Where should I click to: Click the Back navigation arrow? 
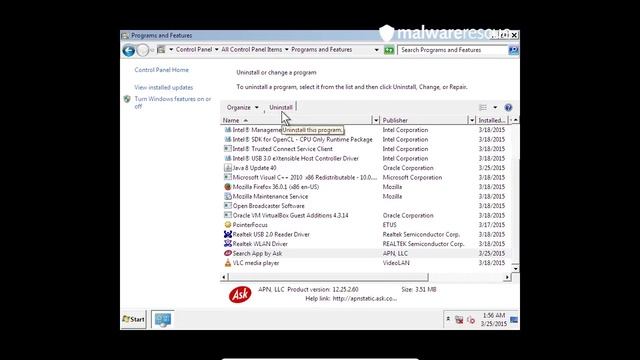[129, 51]
